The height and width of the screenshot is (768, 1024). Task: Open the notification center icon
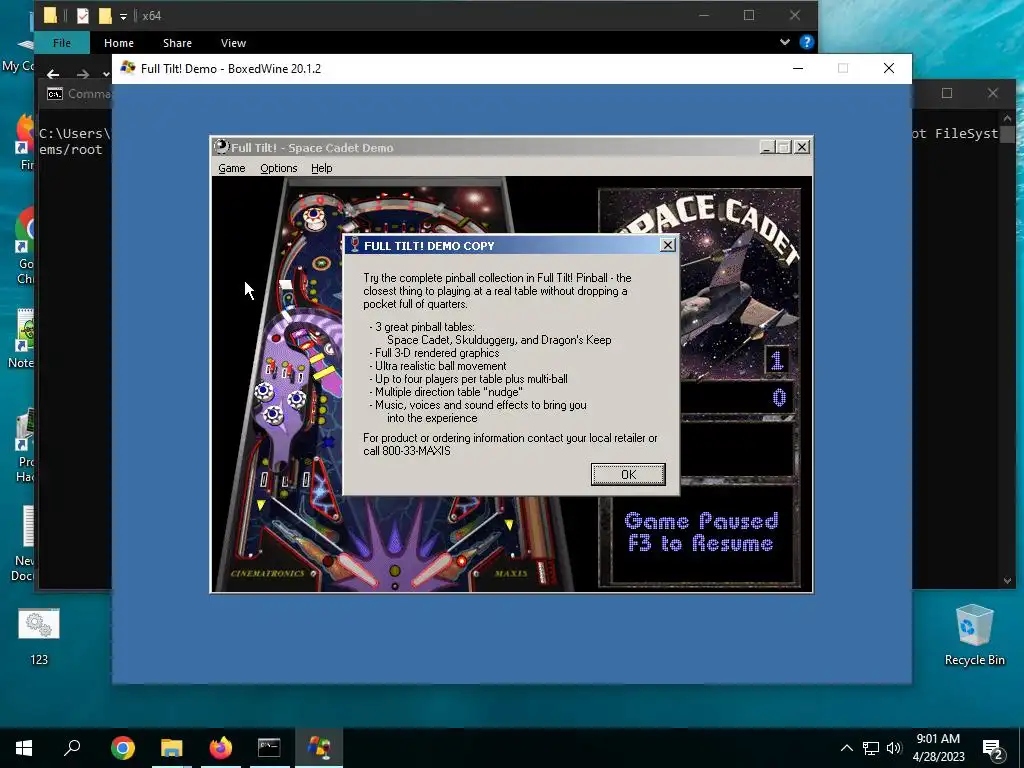point(993,749)
